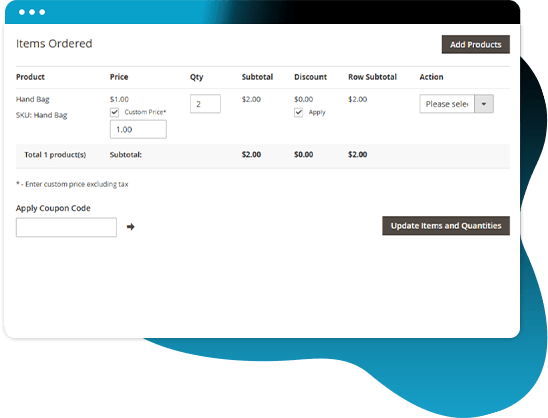
Task: Click the Apply Coupon Code text box
Action: coord(66,228)
